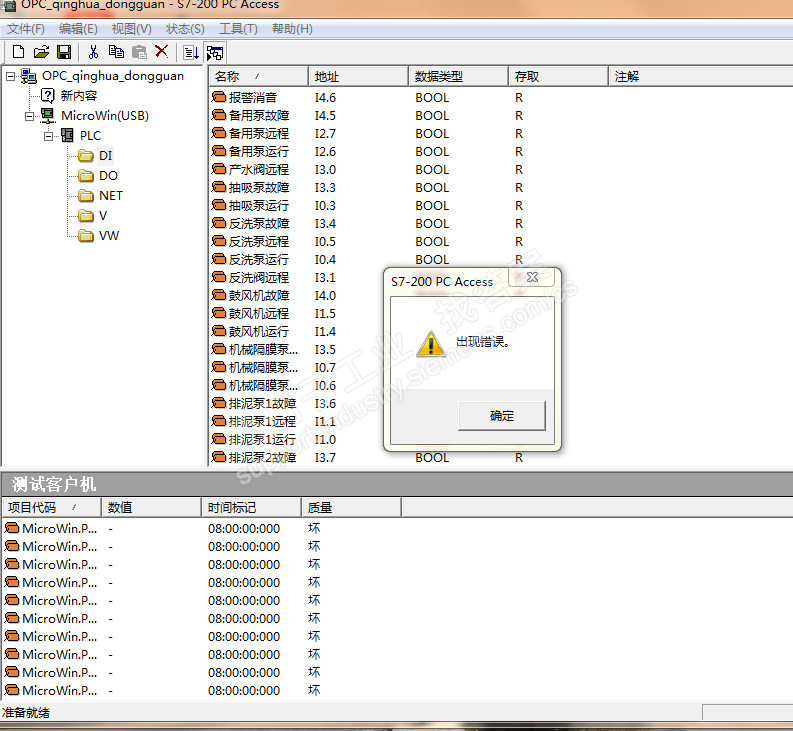
Task: Select the 备用泵故障 item row
Action: (x=501, y=115)
